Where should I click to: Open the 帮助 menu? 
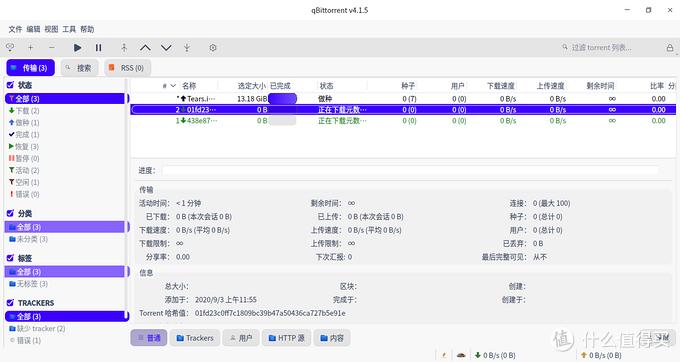pyautogui.click(x=87, y=29)
